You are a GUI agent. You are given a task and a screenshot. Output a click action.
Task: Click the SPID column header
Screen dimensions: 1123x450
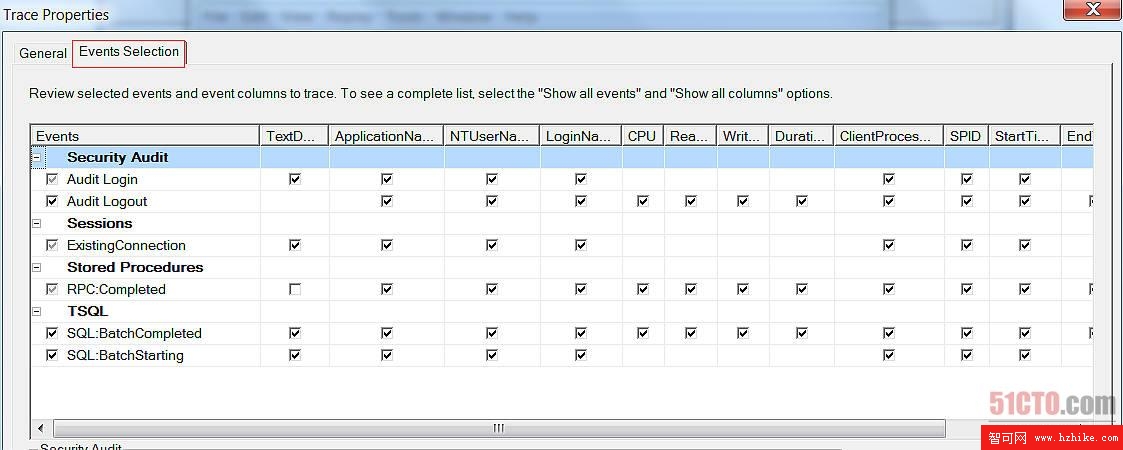(x=966, y=136)
